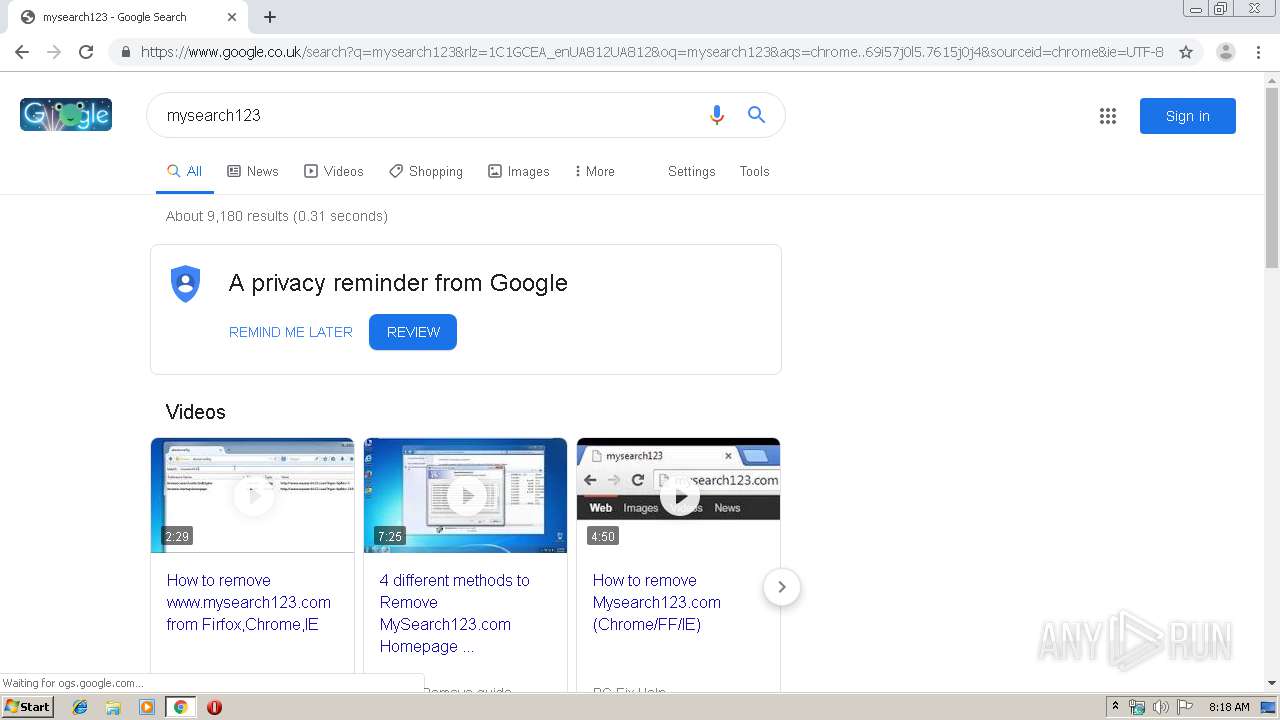Switch to the Shopping tab
Screen dimensions: 1280x720
[x=426, y=171]
